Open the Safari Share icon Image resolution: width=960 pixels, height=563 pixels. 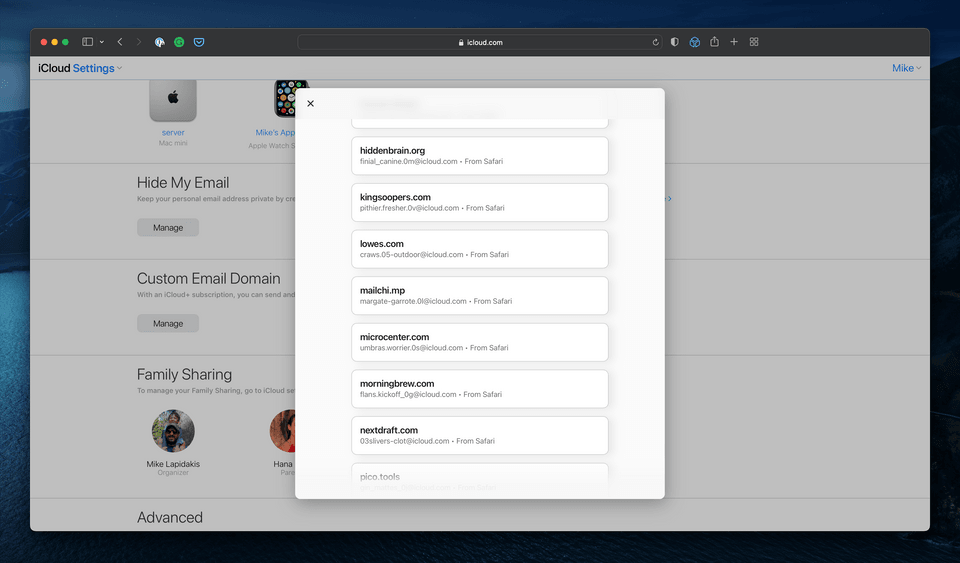pos(714,42)
